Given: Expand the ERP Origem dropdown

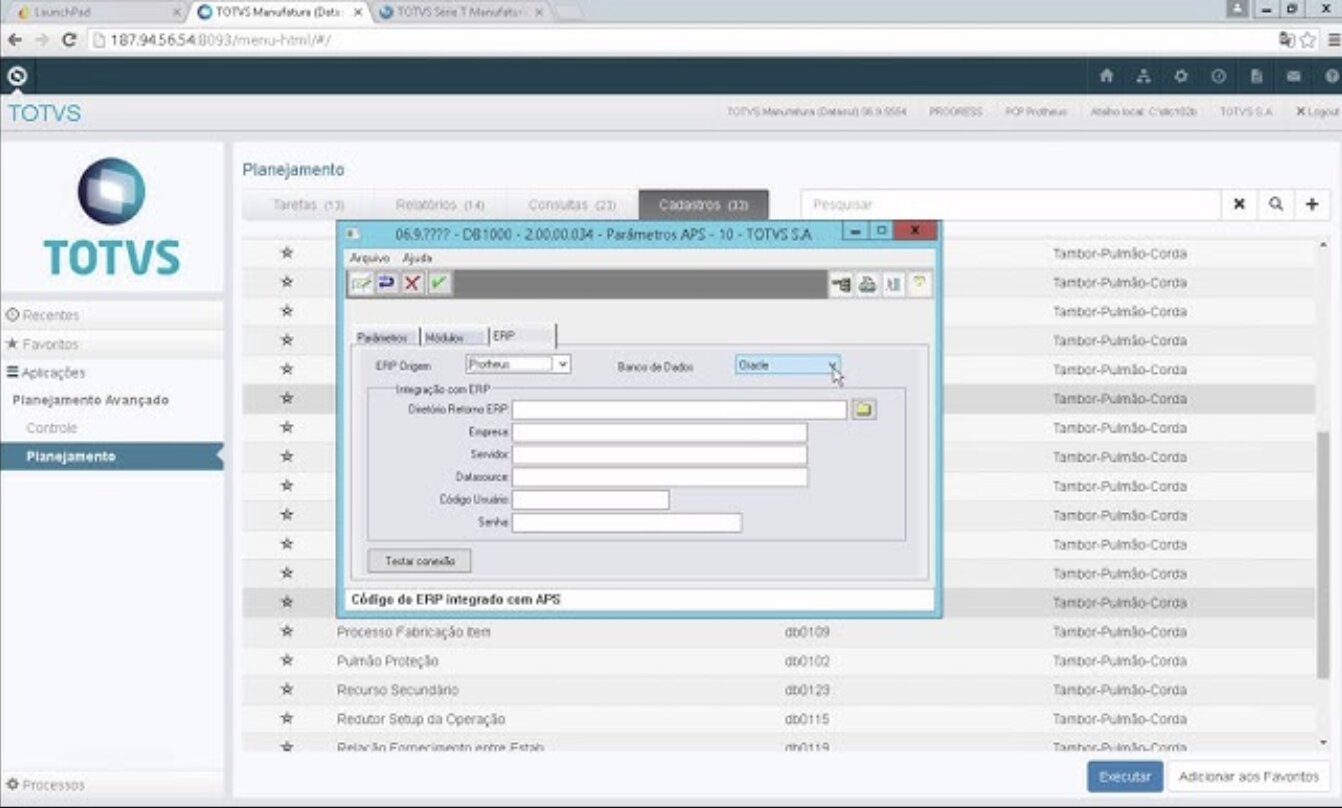Looking at the screenshot, I should coord(563,365).
